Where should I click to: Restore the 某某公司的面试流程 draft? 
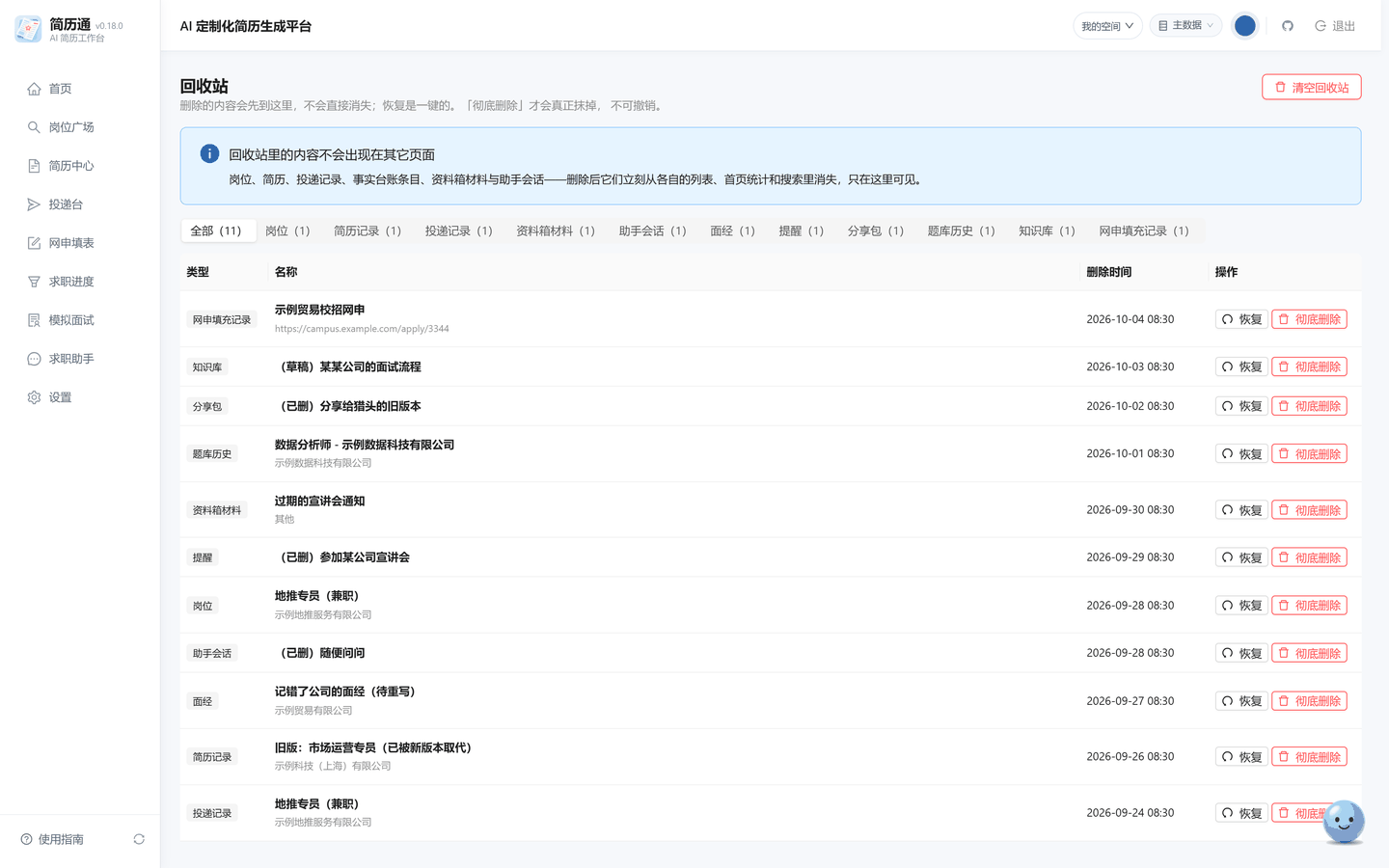click(x=1241, y=366)
